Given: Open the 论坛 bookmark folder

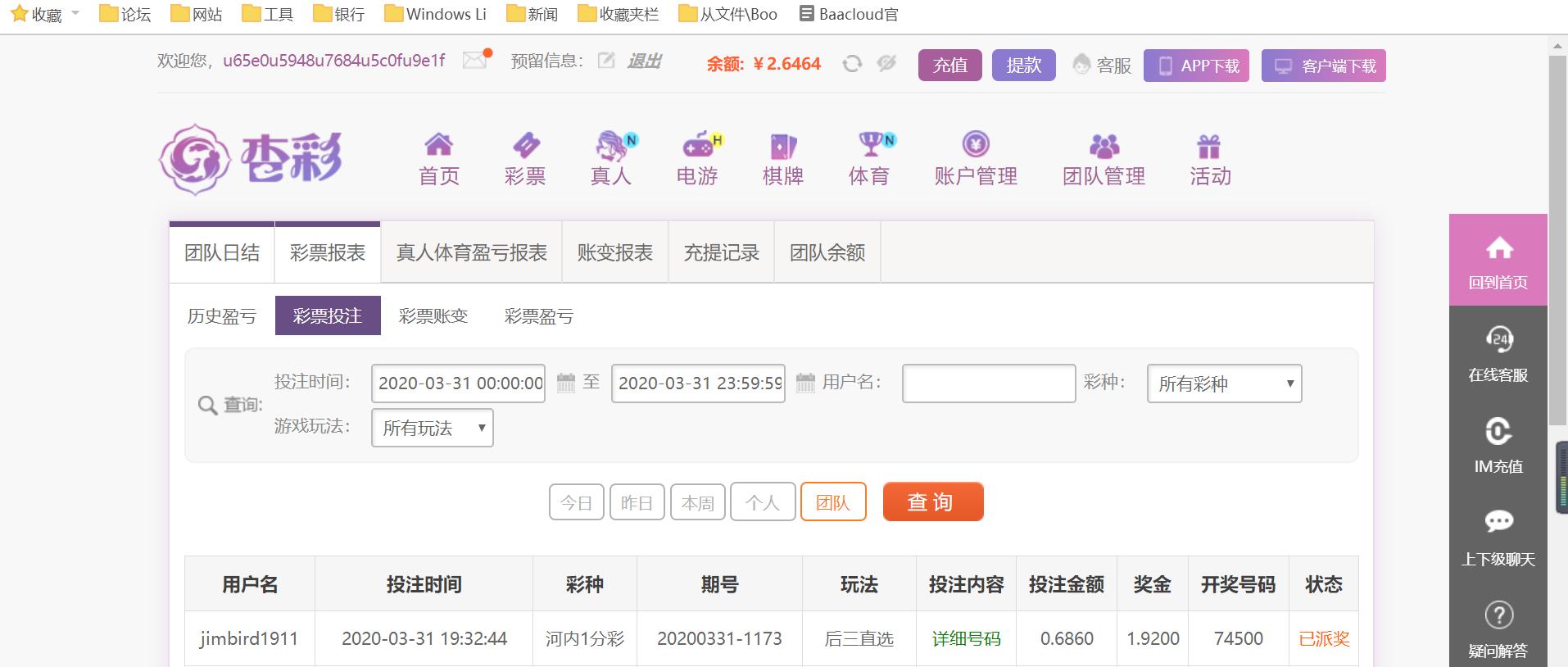Looking at the screenshot, I should click(125, 14).
